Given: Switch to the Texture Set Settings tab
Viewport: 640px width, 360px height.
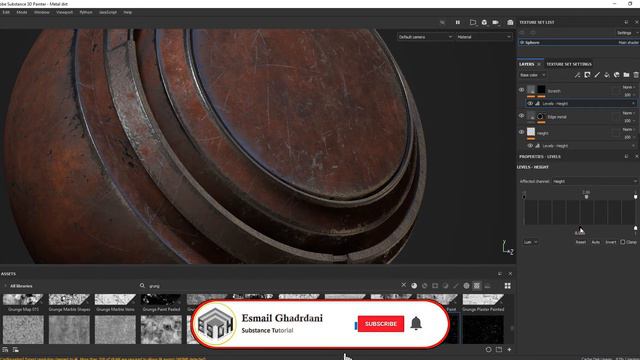Looking at the screenshot, I should click(x=569, y=64).
